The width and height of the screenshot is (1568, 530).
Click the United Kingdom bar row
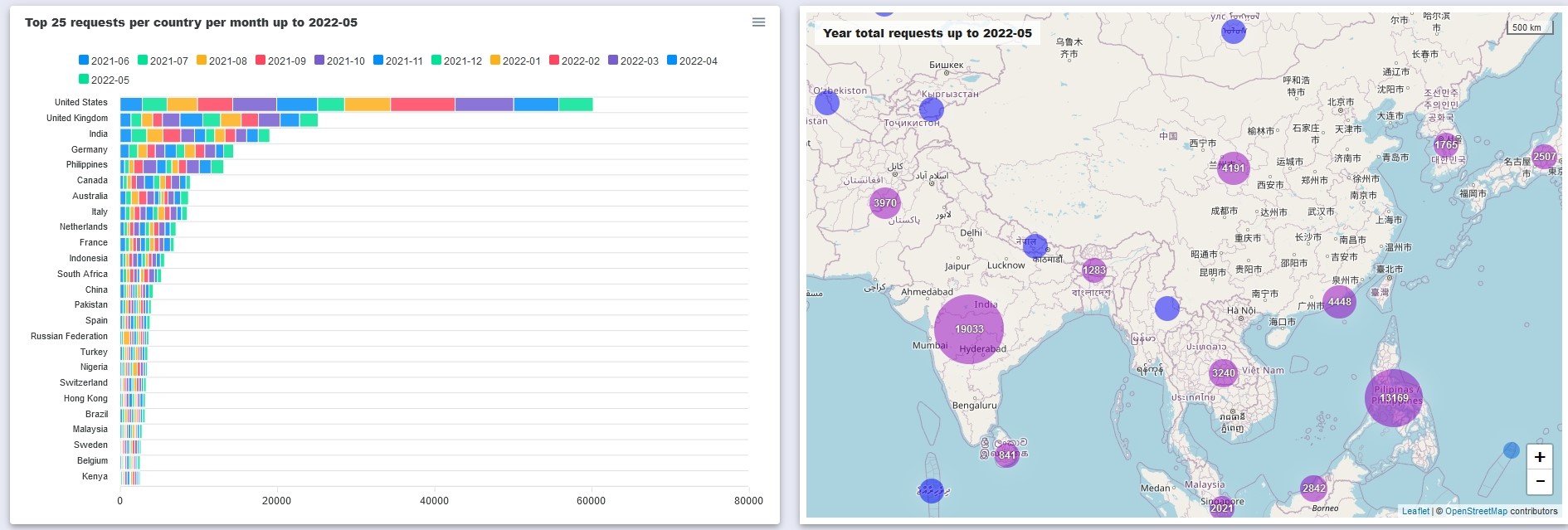pyautogui.click(x=219, y=120)
